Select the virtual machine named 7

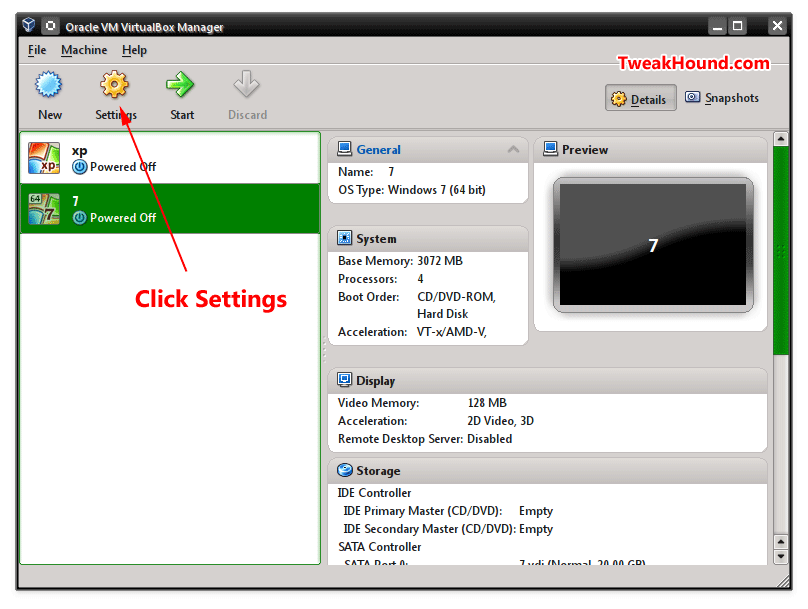(170, 209)
